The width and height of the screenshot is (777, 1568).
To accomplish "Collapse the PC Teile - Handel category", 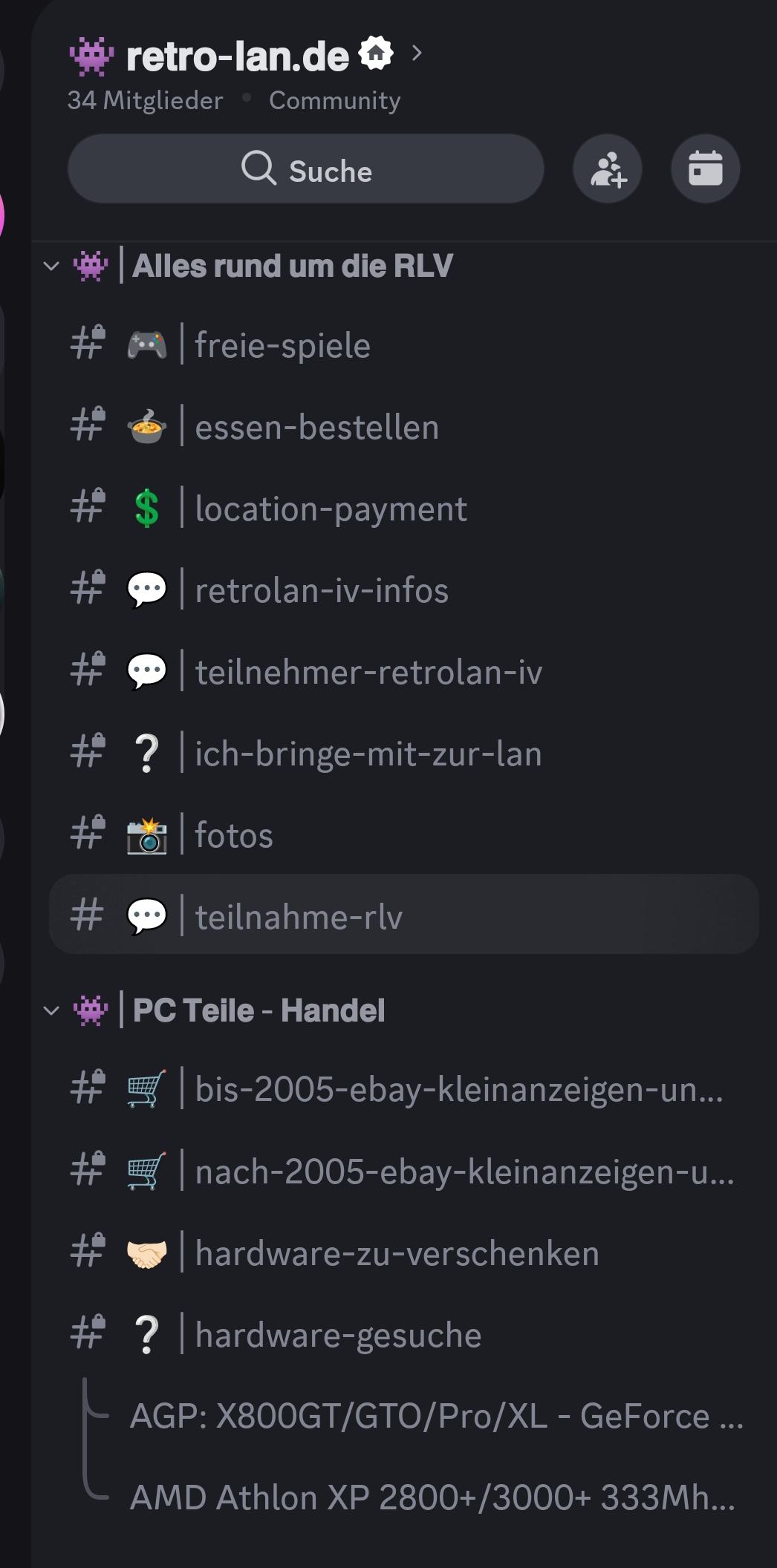I will coord(51,1010).
